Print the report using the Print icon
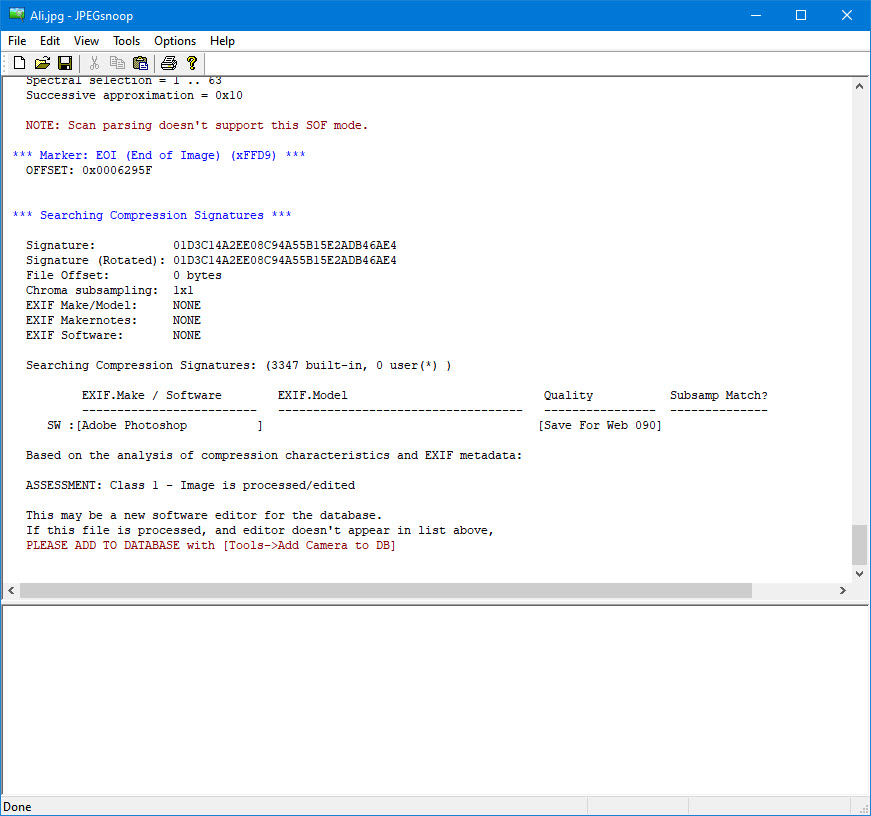This screenshot has height=816, width=871. pos(169,61)
